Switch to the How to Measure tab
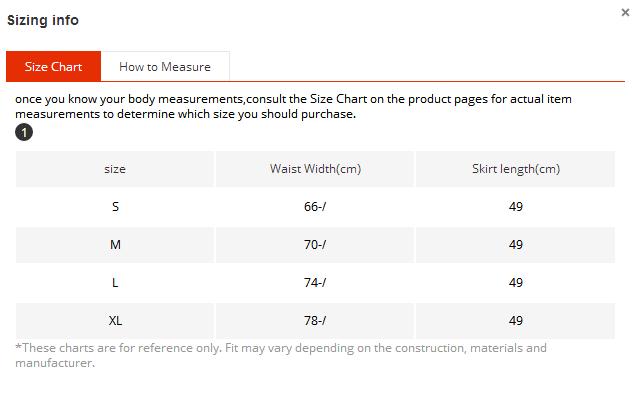632x420 pixels. [x=165, y=67]
